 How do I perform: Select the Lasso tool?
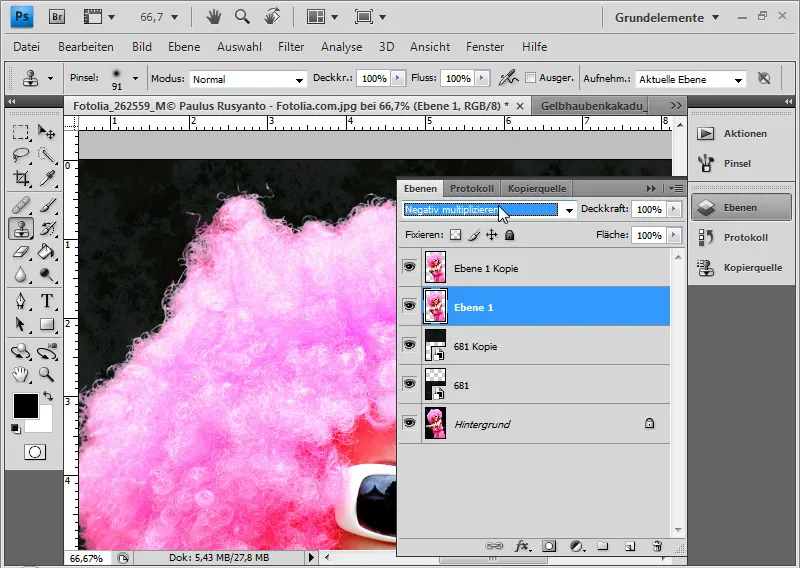[x=20, y=155]
